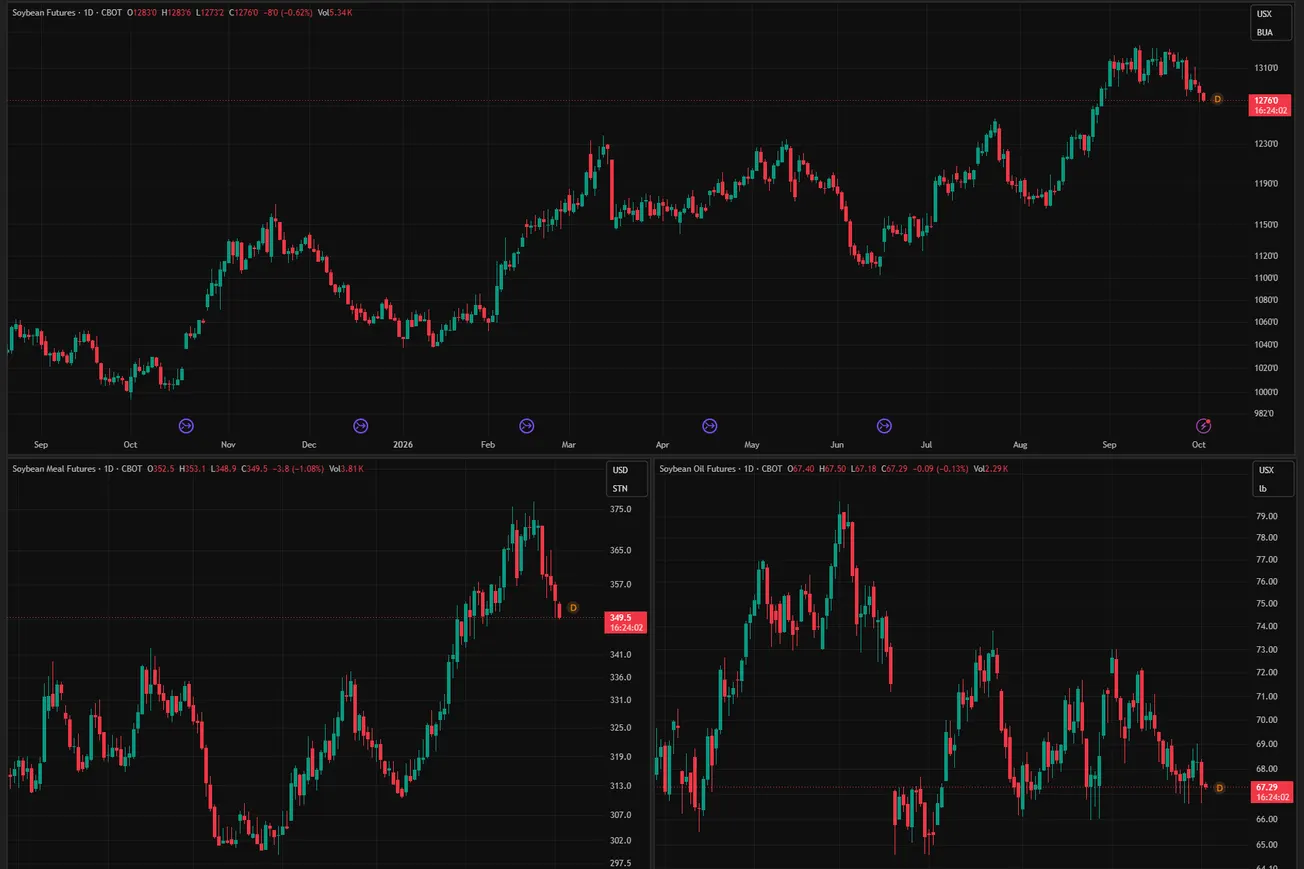Click the 79.00 price axis label
This screenshot has width=1304, height=869.
pos(1266,516)
